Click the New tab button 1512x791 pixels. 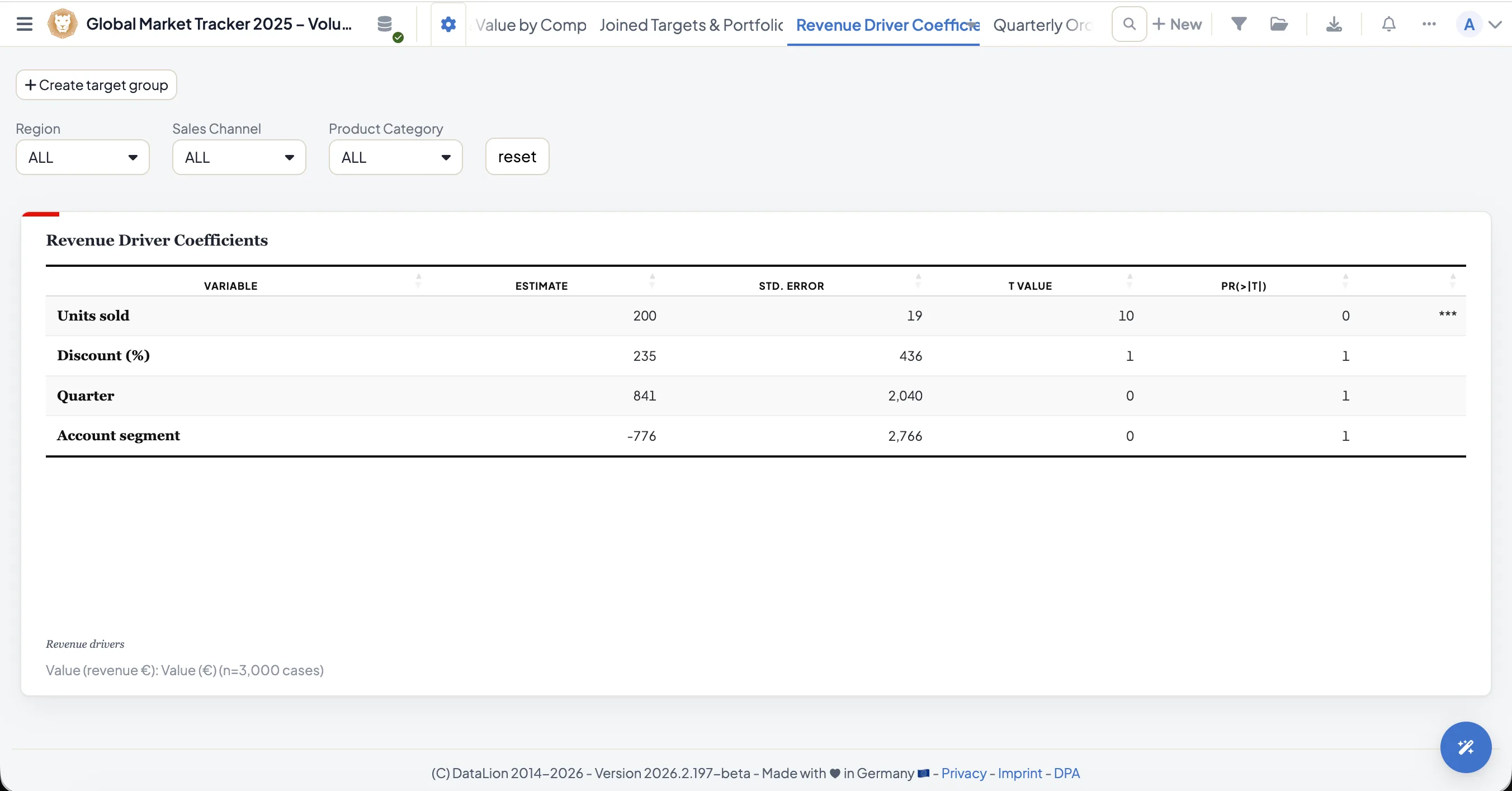click(x=1178, y=24)
